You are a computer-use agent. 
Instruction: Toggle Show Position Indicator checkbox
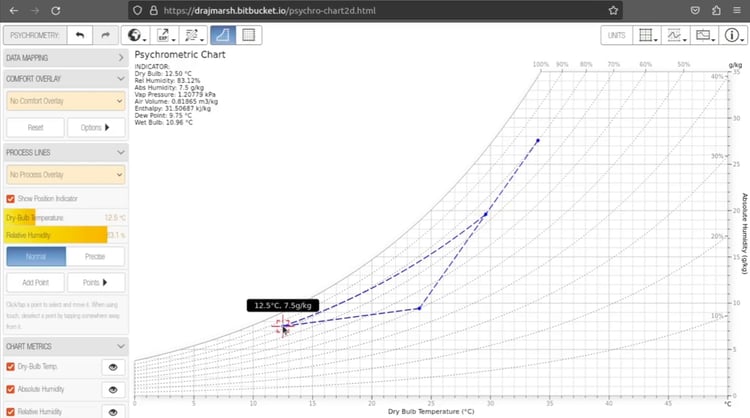[11, 198]
